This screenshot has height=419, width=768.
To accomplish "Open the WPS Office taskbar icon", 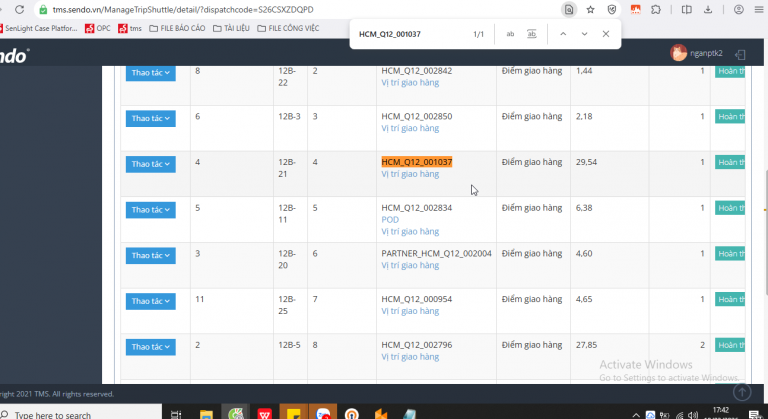I will pos(264,414).
